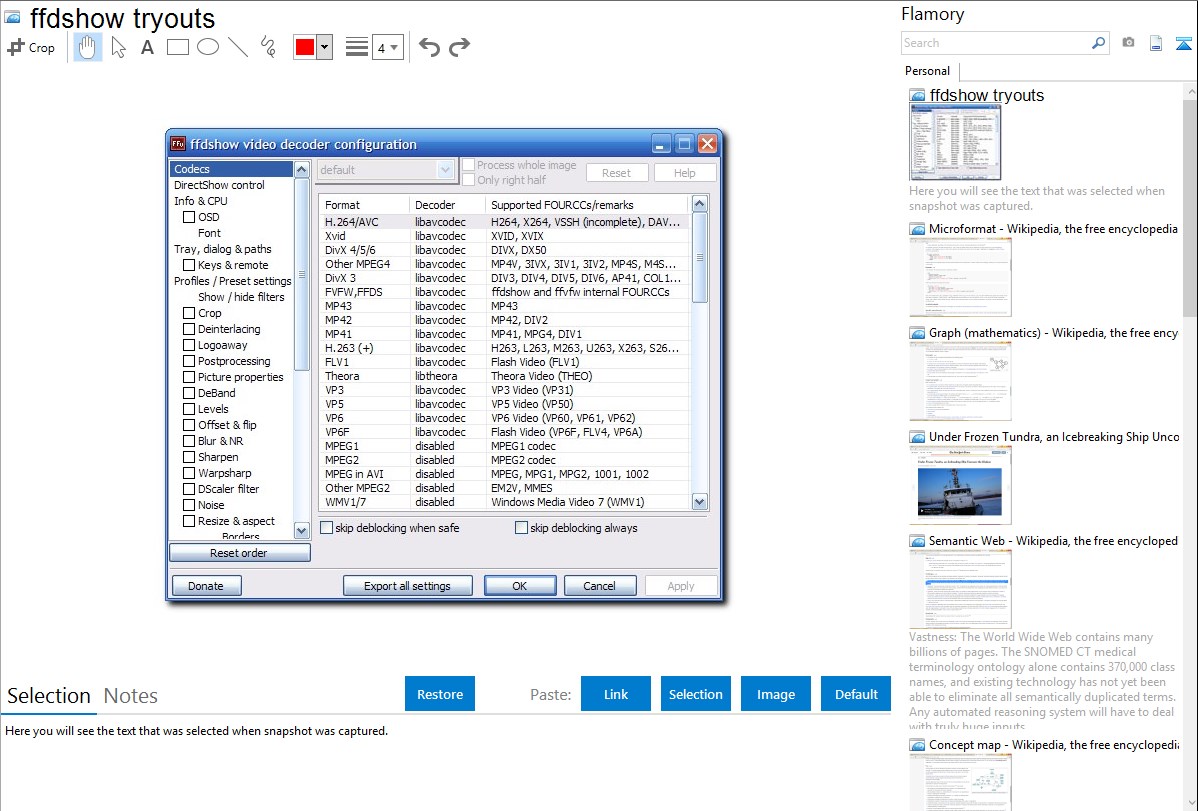This screenshot has height=811, width=1198.
Task: Paste as Image
Action: tap(775, 694)
